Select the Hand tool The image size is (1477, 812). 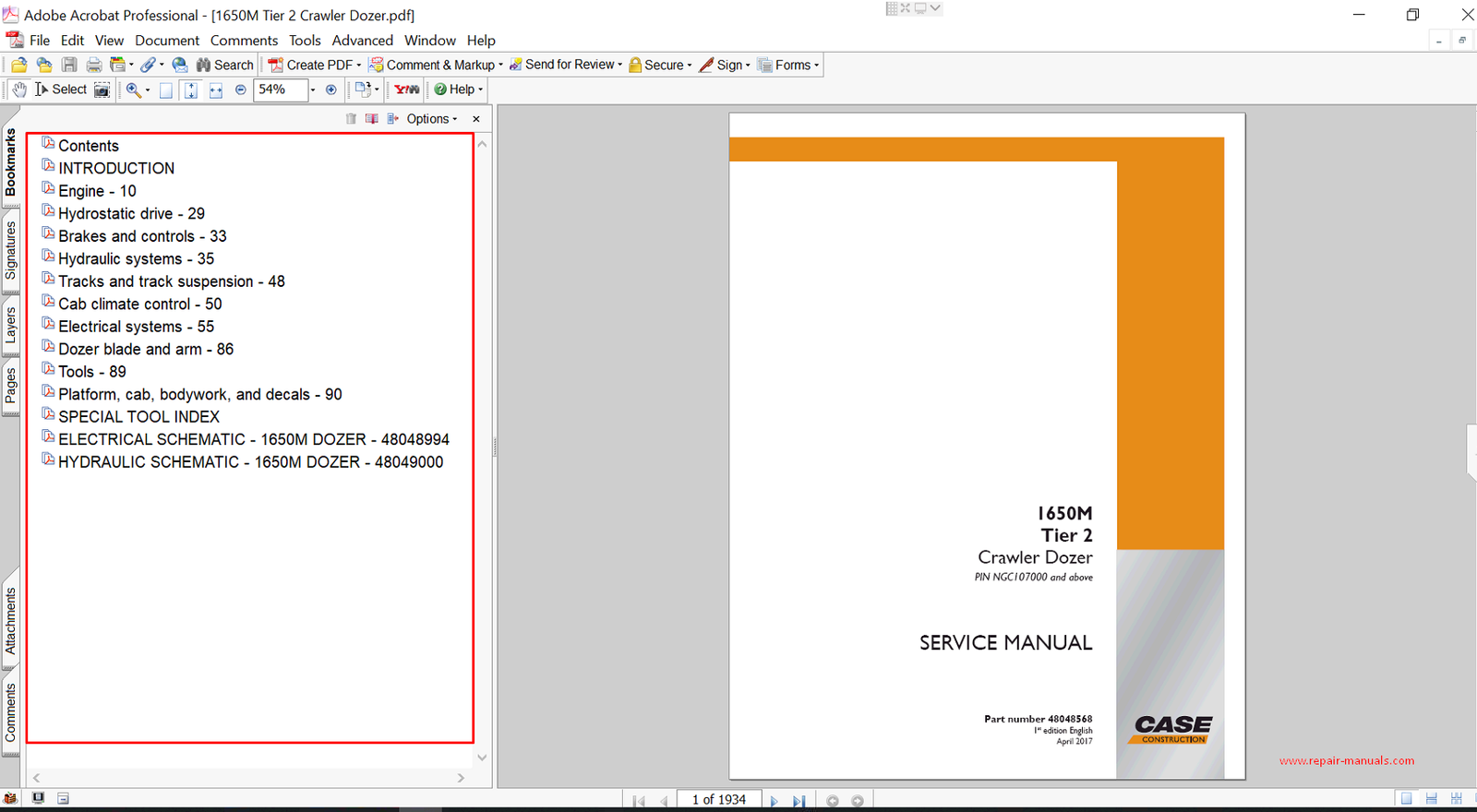(x=19, y=90)
